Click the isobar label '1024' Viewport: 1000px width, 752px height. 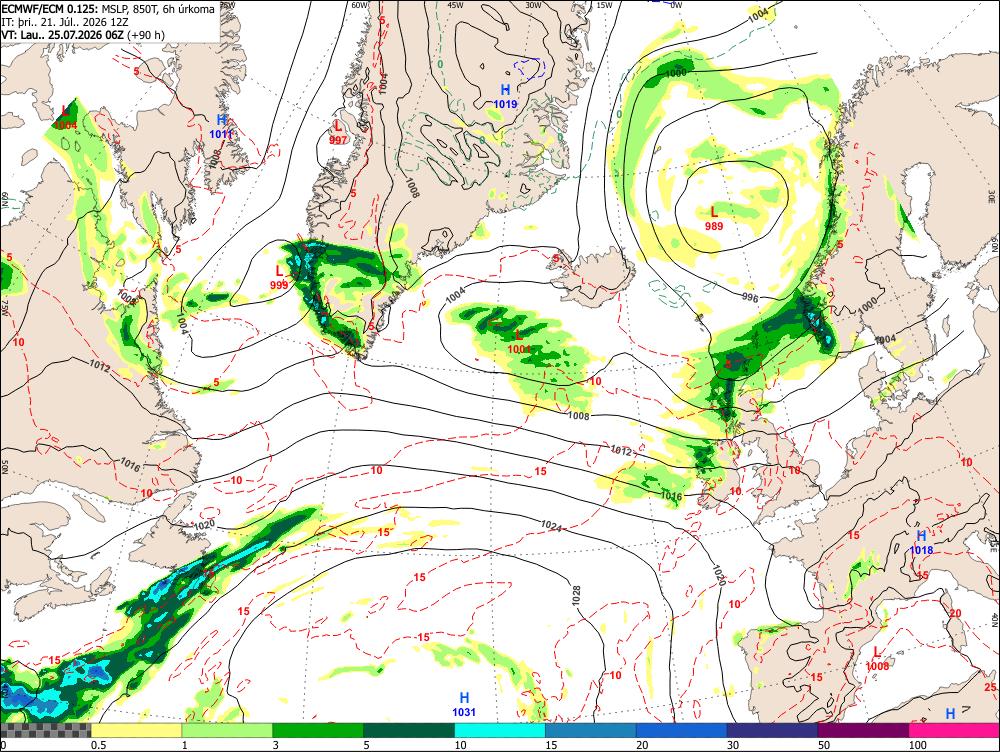pyautogui.click(x=550, y=526)
